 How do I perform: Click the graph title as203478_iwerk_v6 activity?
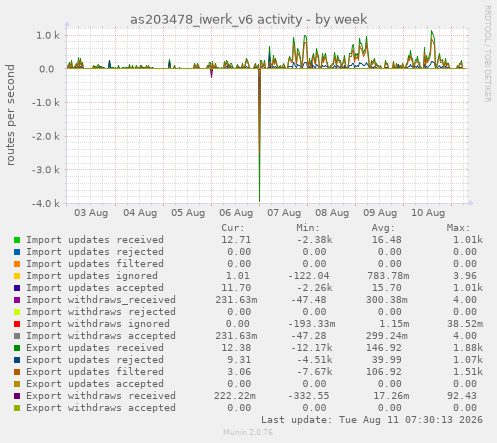click(249, 19)
